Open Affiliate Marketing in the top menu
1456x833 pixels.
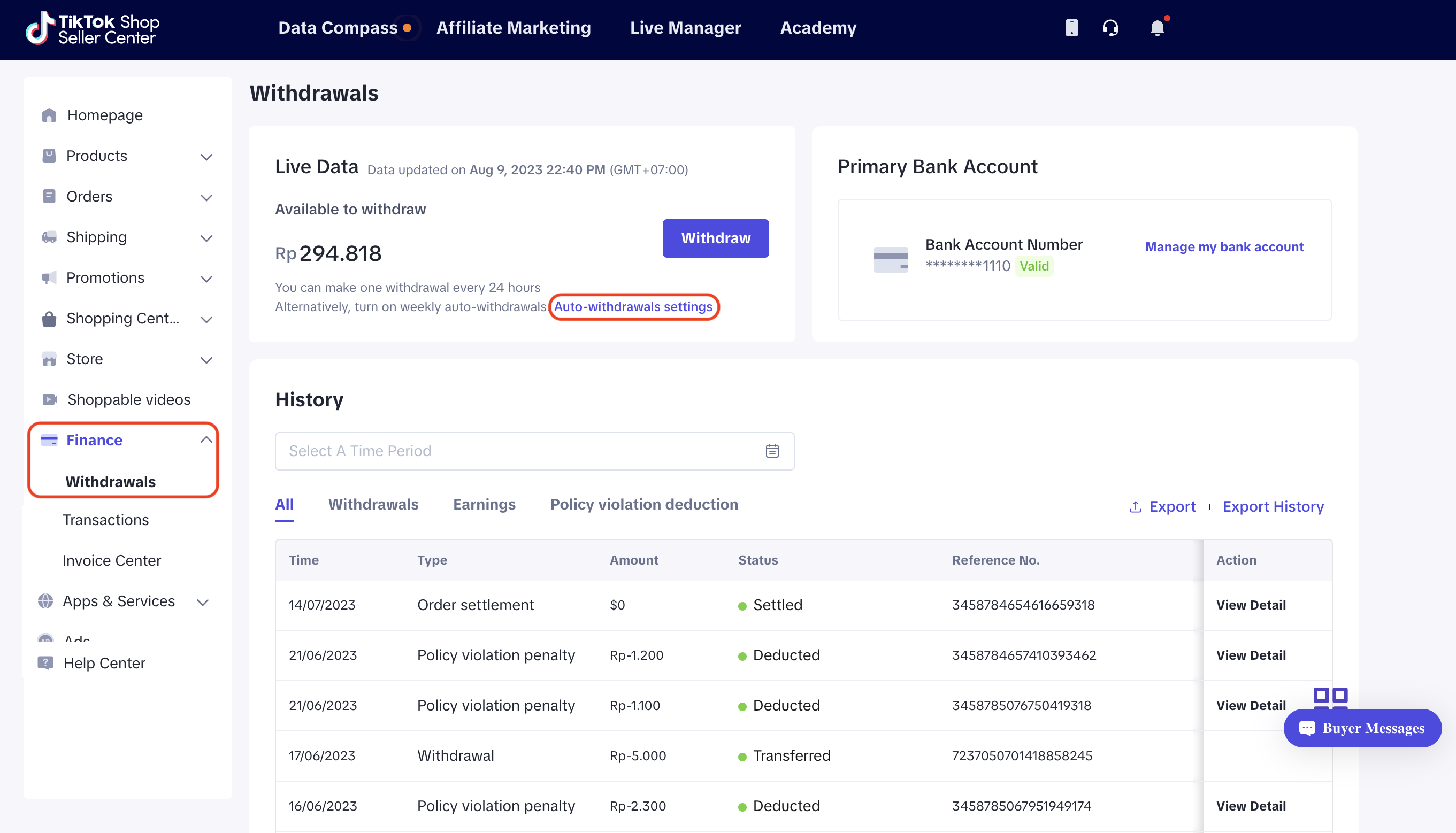[514, 27]
